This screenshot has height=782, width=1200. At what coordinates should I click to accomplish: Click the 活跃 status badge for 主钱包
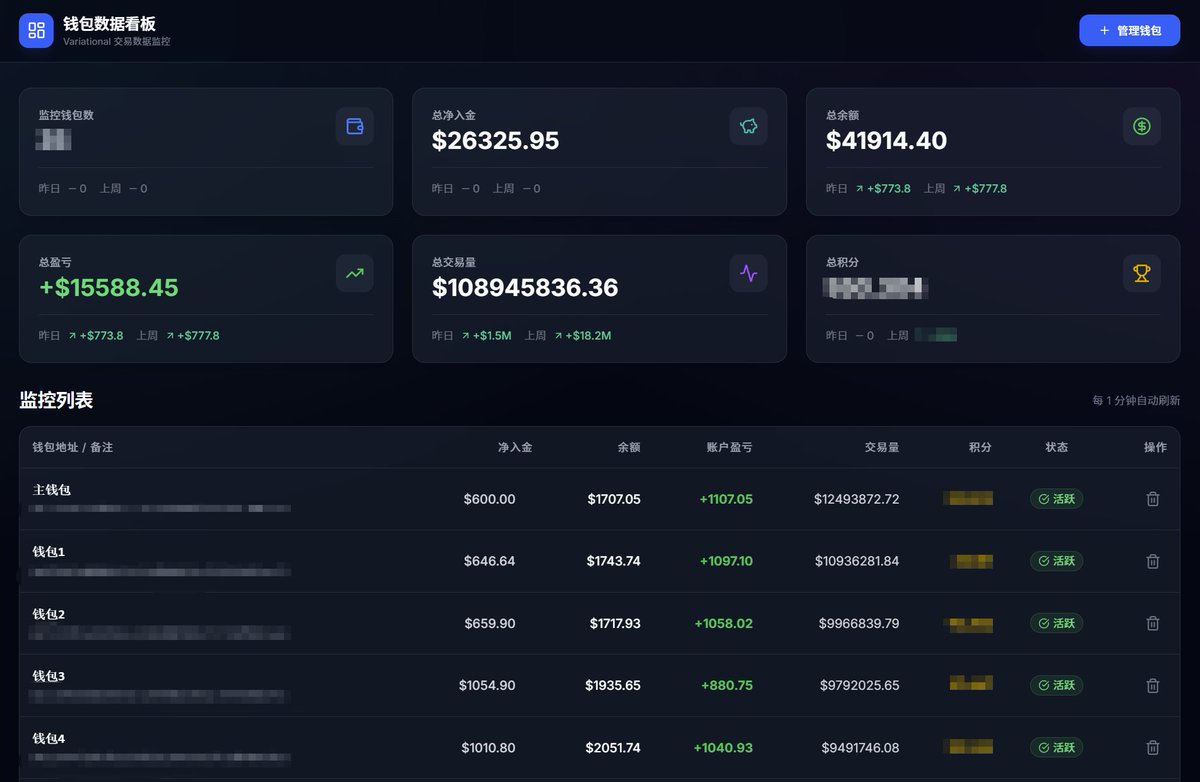tap(1057, 499)
